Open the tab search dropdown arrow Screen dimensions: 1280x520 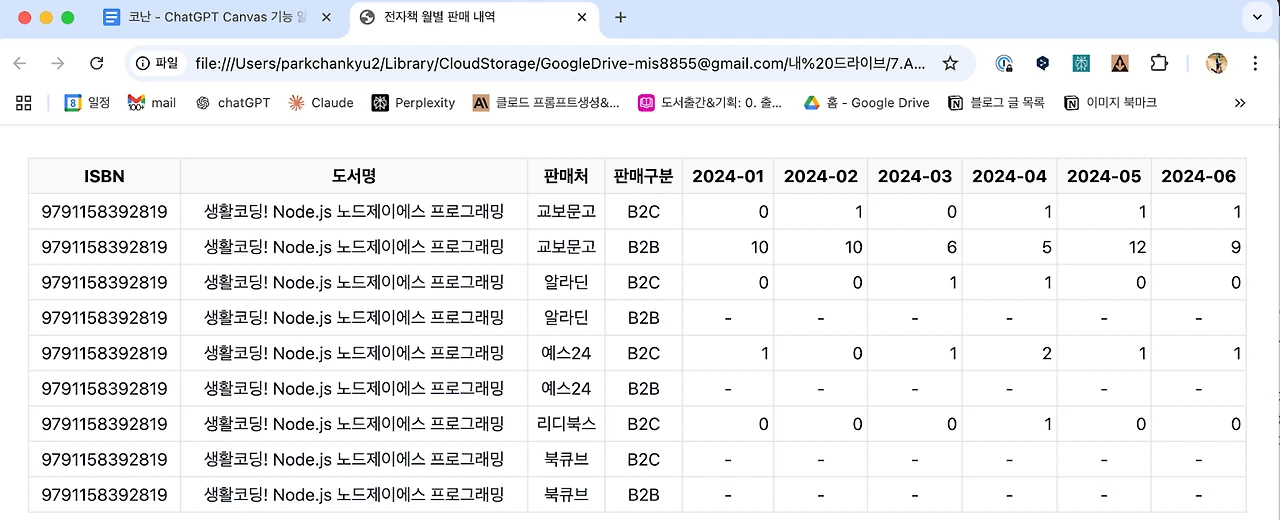(1256, 17)
